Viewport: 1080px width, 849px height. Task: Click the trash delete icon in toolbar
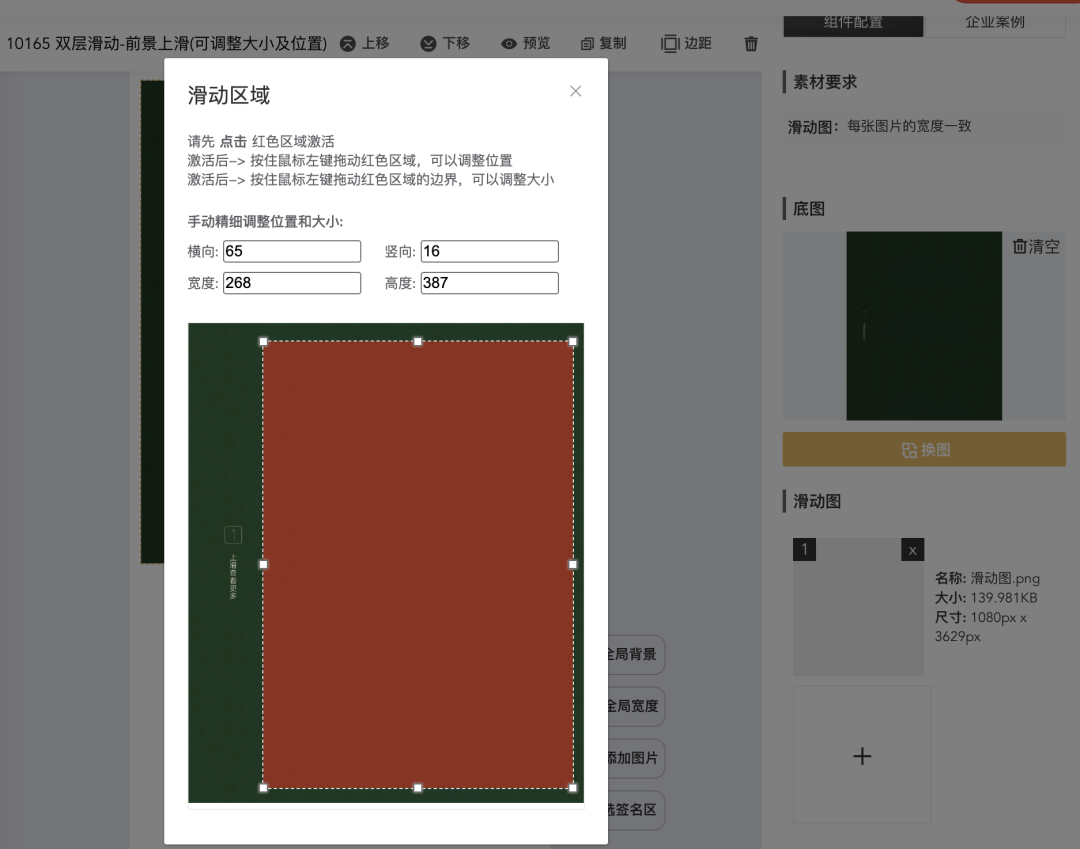pyautogui.click(x=751, y=43)
